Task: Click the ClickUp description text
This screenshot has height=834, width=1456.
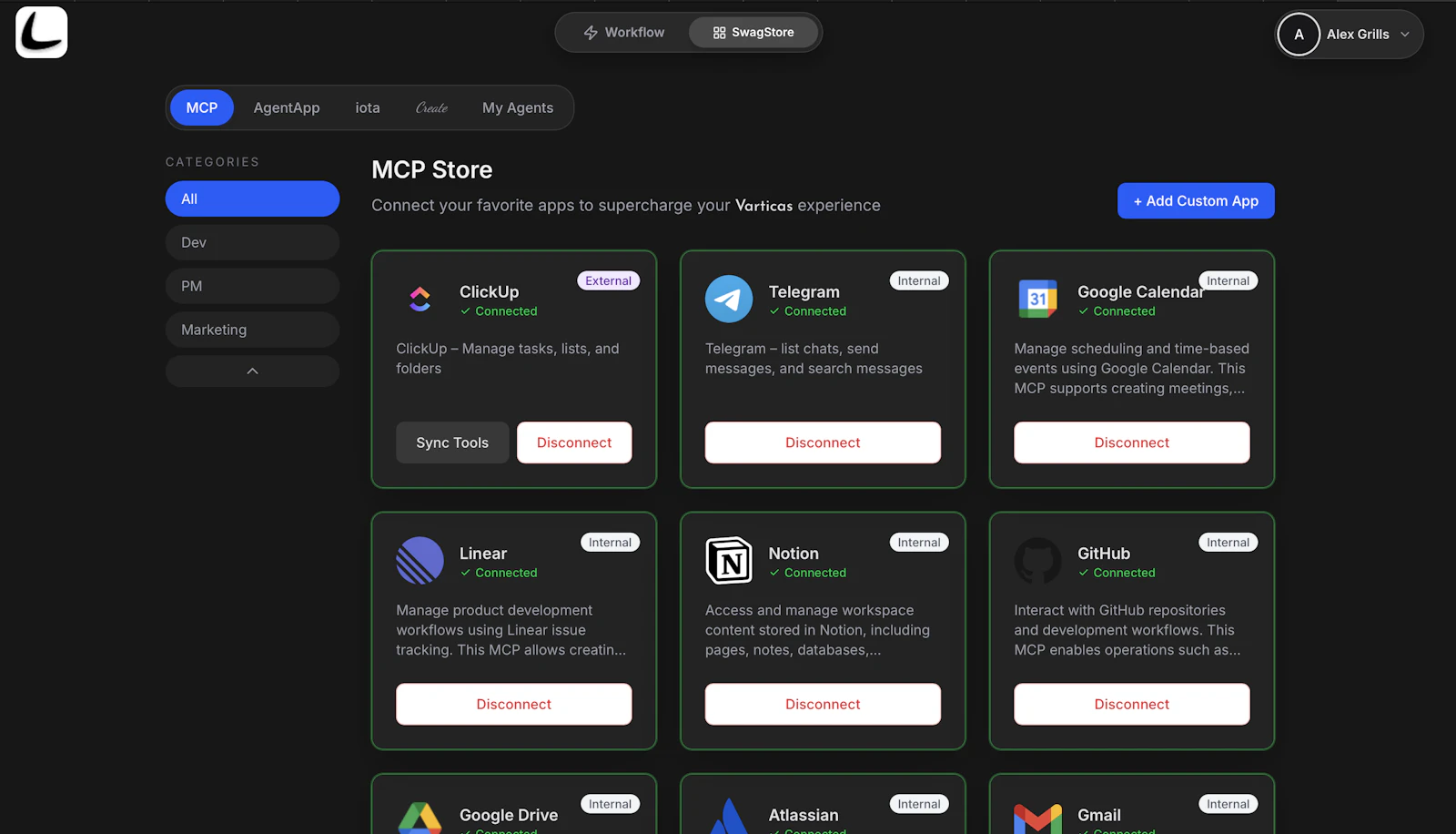Action: 508,359
